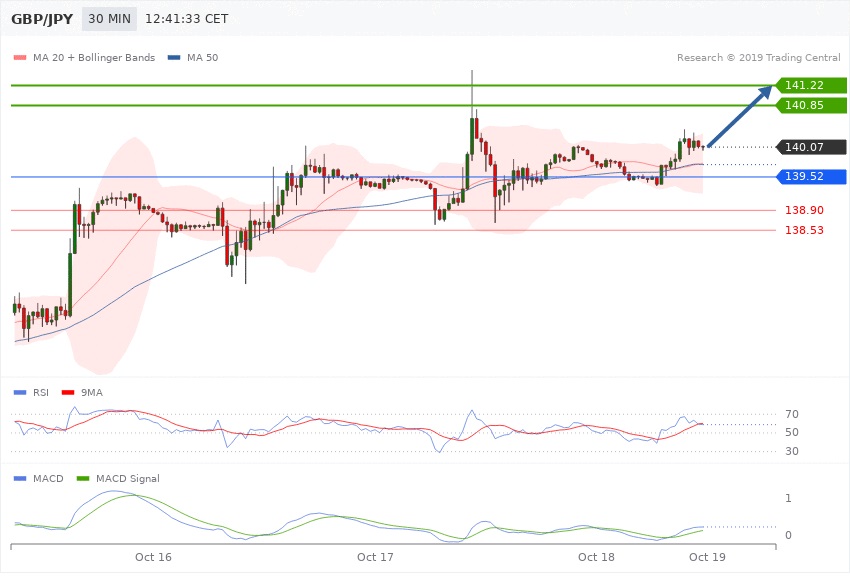Open the 30 MIN timeframe selector
The image size is (850, 576).
(x=109, y=19)
